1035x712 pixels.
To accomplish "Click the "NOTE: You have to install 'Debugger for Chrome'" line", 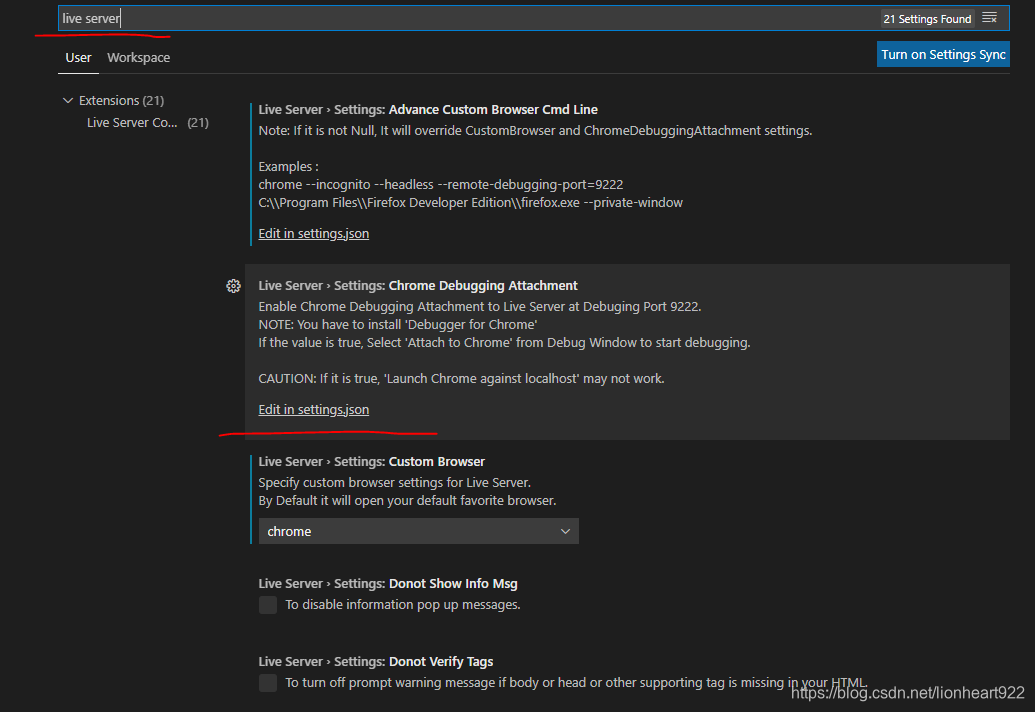I will click(x=398, y=325).
